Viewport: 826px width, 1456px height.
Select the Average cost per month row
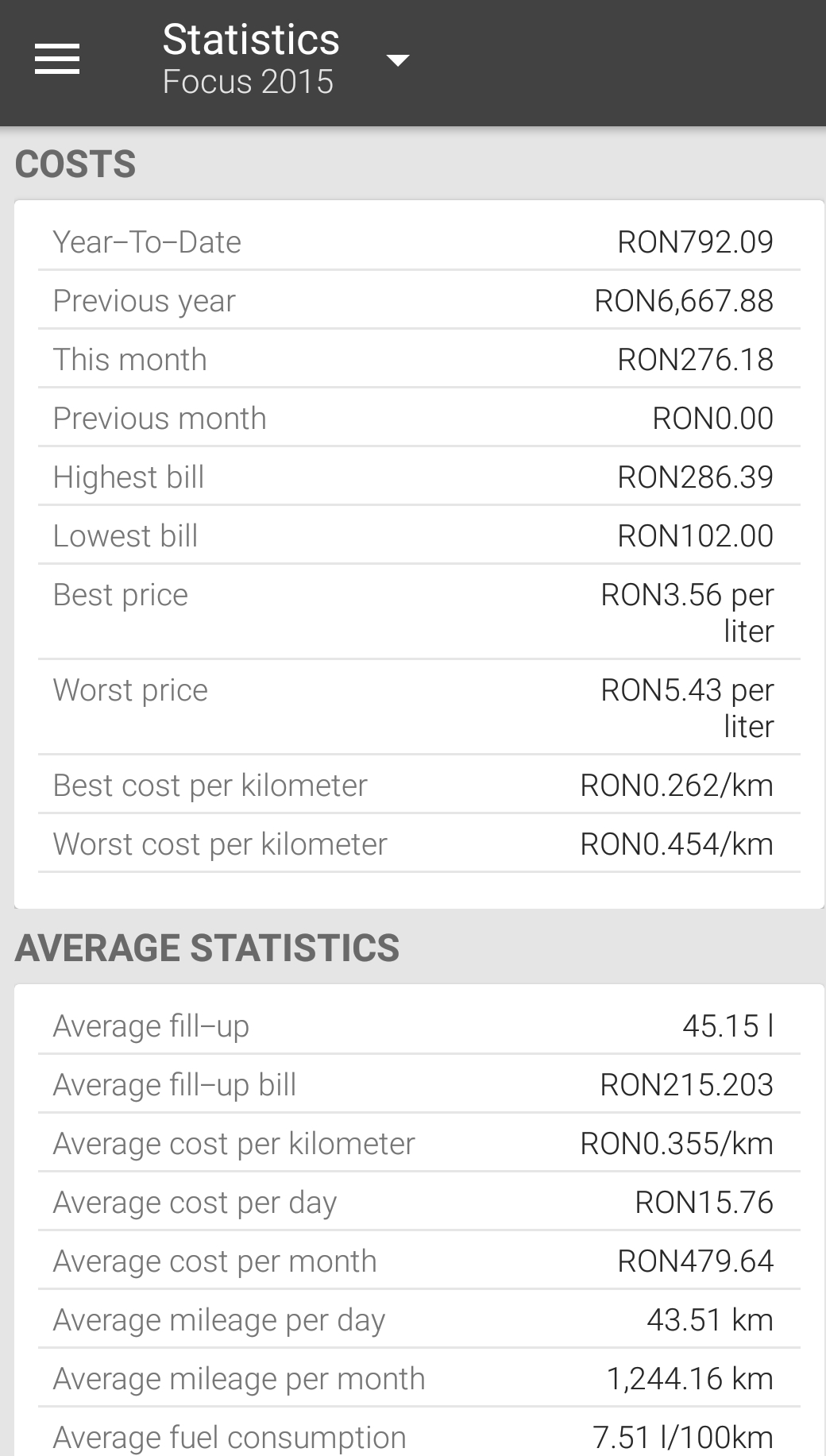(419, 1261)
